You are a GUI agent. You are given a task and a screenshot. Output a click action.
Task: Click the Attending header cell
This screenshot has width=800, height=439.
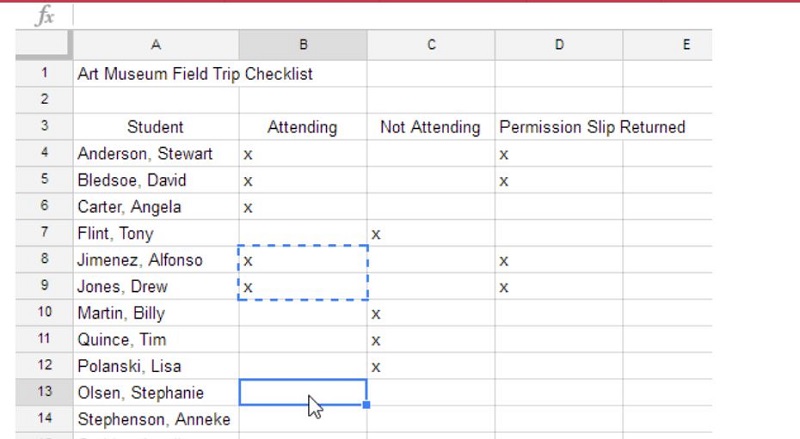(302, 127)
